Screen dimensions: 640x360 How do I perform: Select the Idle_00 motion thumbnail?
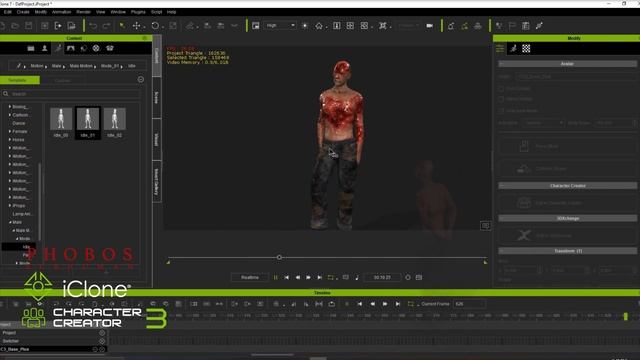[x=61, y=122]
